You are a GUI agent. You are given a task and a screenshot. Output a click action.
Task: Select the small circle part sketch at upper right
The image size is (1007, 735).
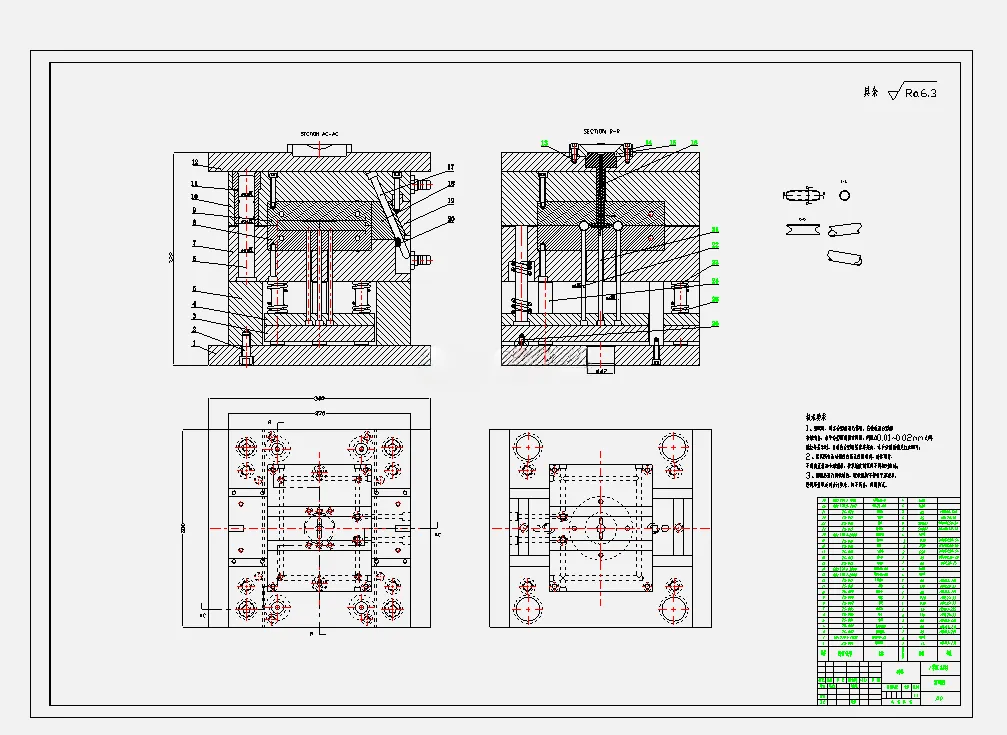(845, 195)
